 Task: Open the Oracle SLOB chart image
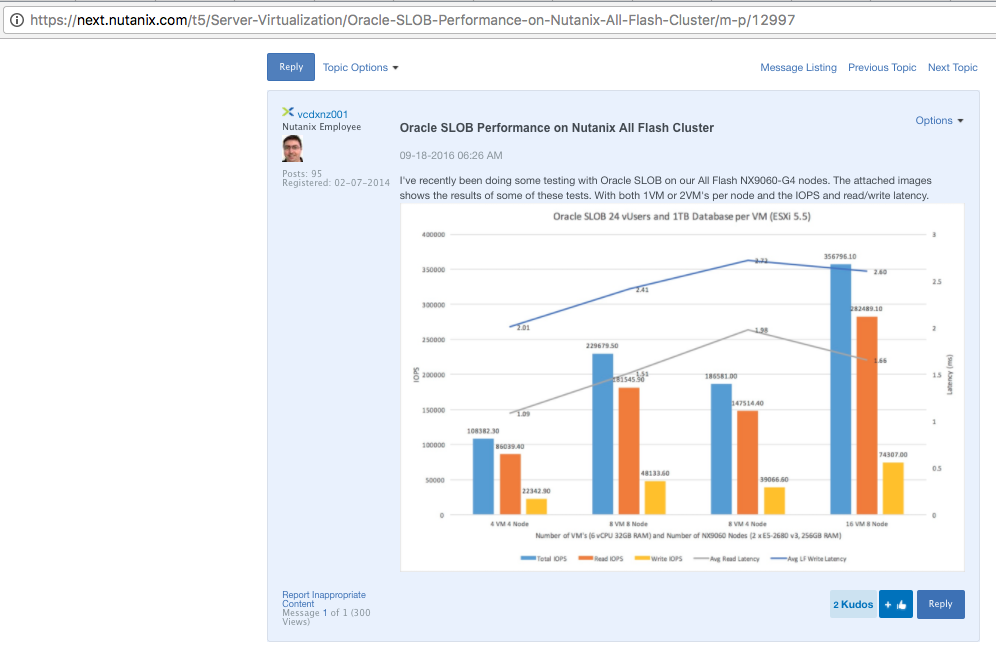tap(682, 386)
